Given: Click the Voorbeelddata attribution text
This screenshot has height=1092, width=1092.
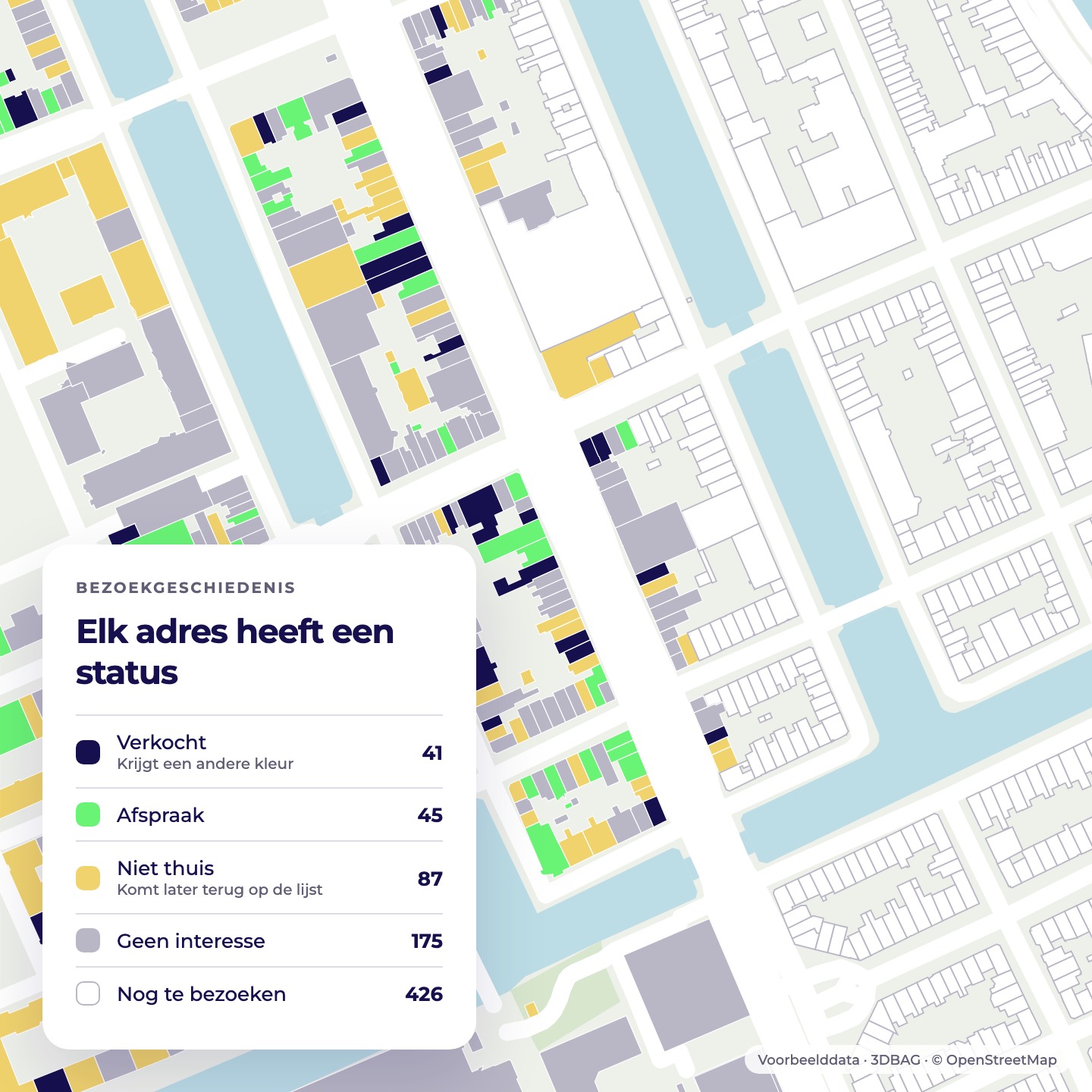Looking at the screenshot, I should [808, 1060].
